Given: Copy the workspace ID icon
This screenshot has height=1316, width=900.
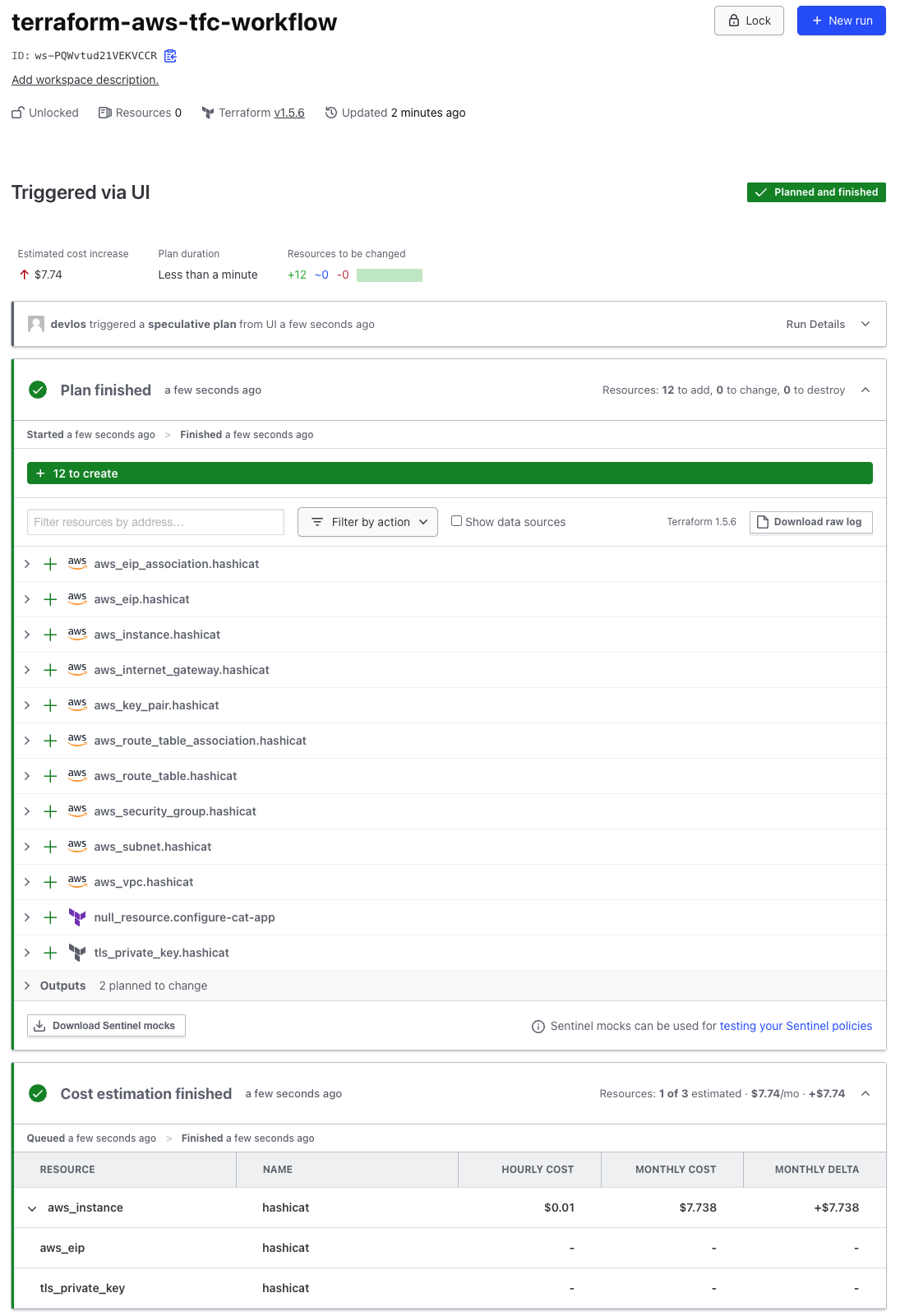Looking at the screenshot, I should pyautogui.click(x=170, y=56).
